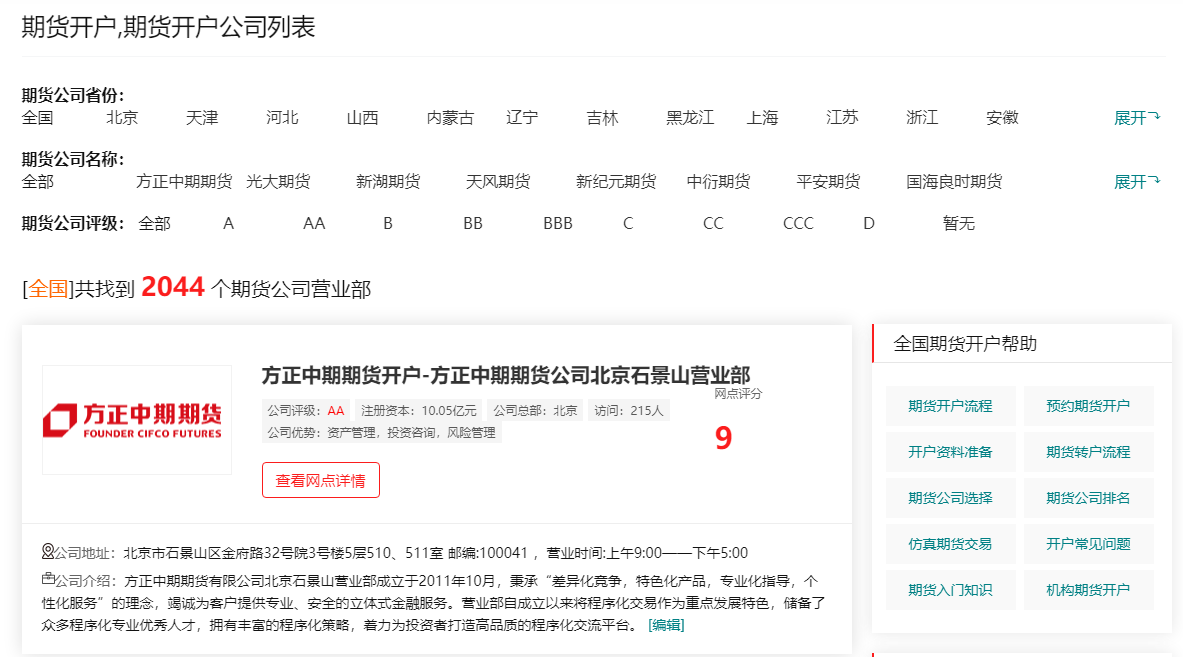Click the 公司总部: 北京 tag
This screenshot has width=1183, height=657.
click(x=536, y=410)
